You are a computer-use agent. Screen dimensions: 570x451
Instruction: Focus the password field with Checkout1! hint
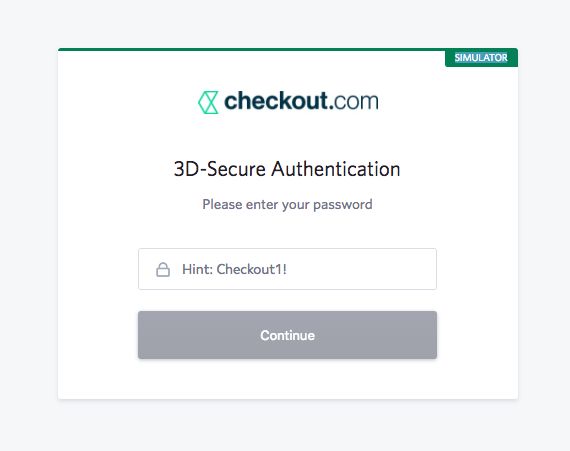(x=287, y=269)
